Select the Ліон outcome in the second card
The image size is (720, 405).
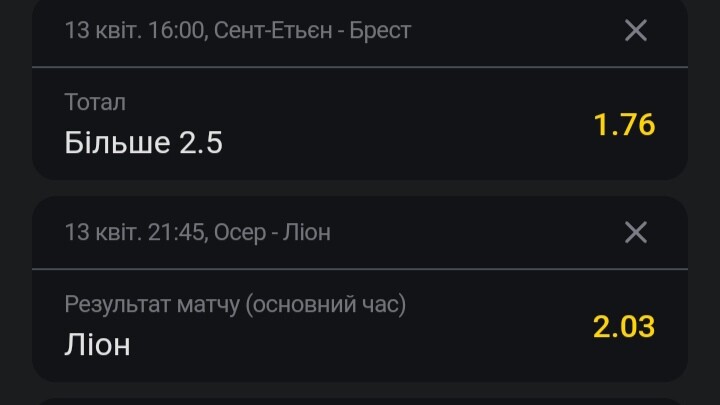click(97, 344)
